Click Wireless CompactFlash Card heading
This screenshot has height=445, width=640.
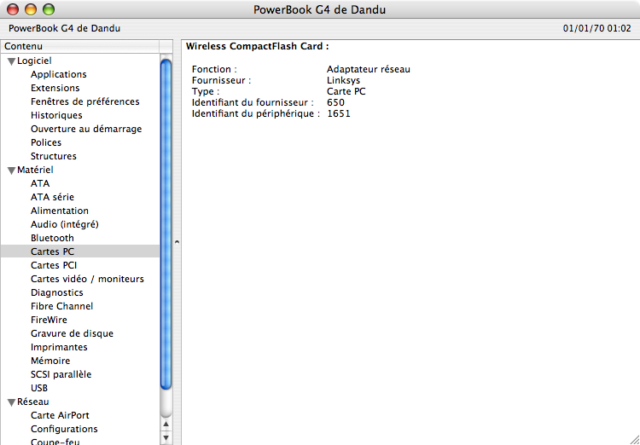[x=257, y=47]
